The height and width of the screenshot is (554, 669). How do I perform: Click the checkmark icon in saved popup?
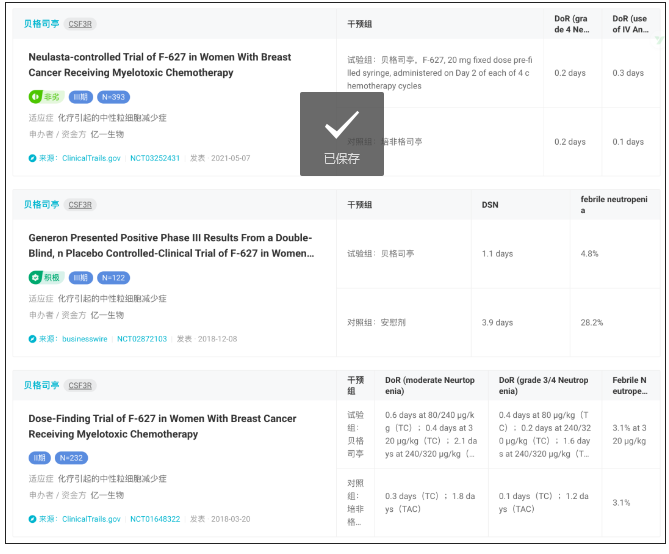(x=341, y=125)
